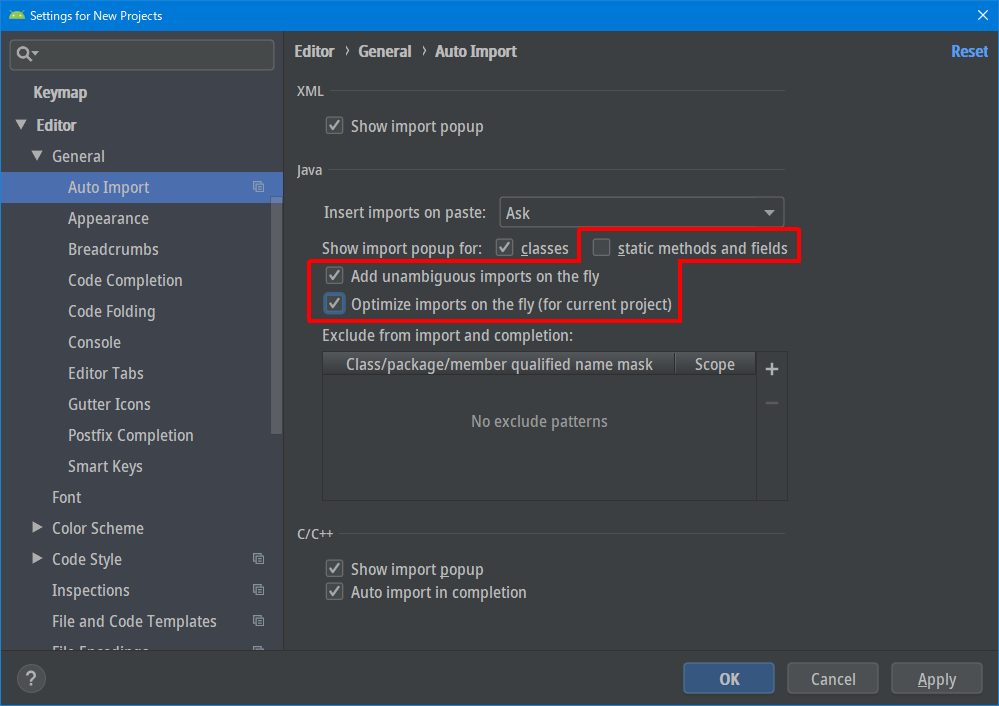Toggle XML Show import popup checkbox
Viewport: 999px width, 706px height.
coord(334,126)
